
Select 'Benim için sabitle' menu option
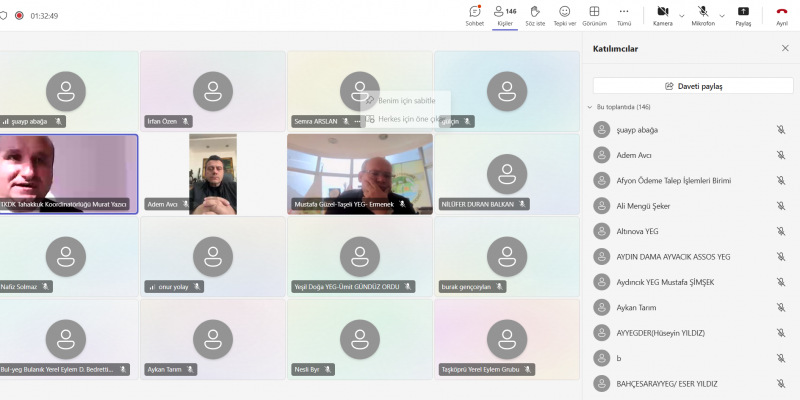click(x=407, y=101)
